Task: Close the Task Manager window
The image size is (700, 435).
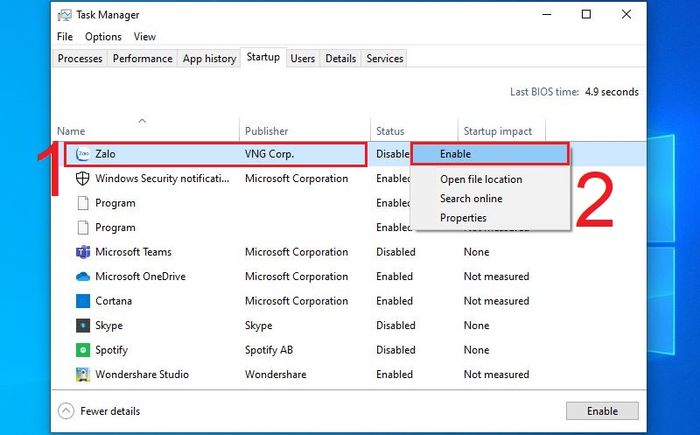Action: (x=626, y=14)
